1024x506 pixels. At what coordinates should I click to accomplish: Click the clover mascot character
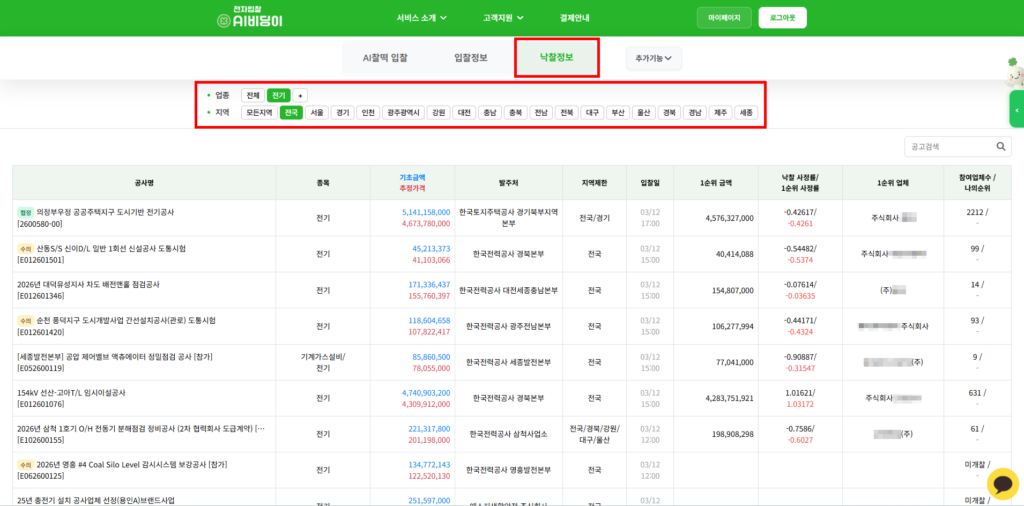click(1014, 72)
